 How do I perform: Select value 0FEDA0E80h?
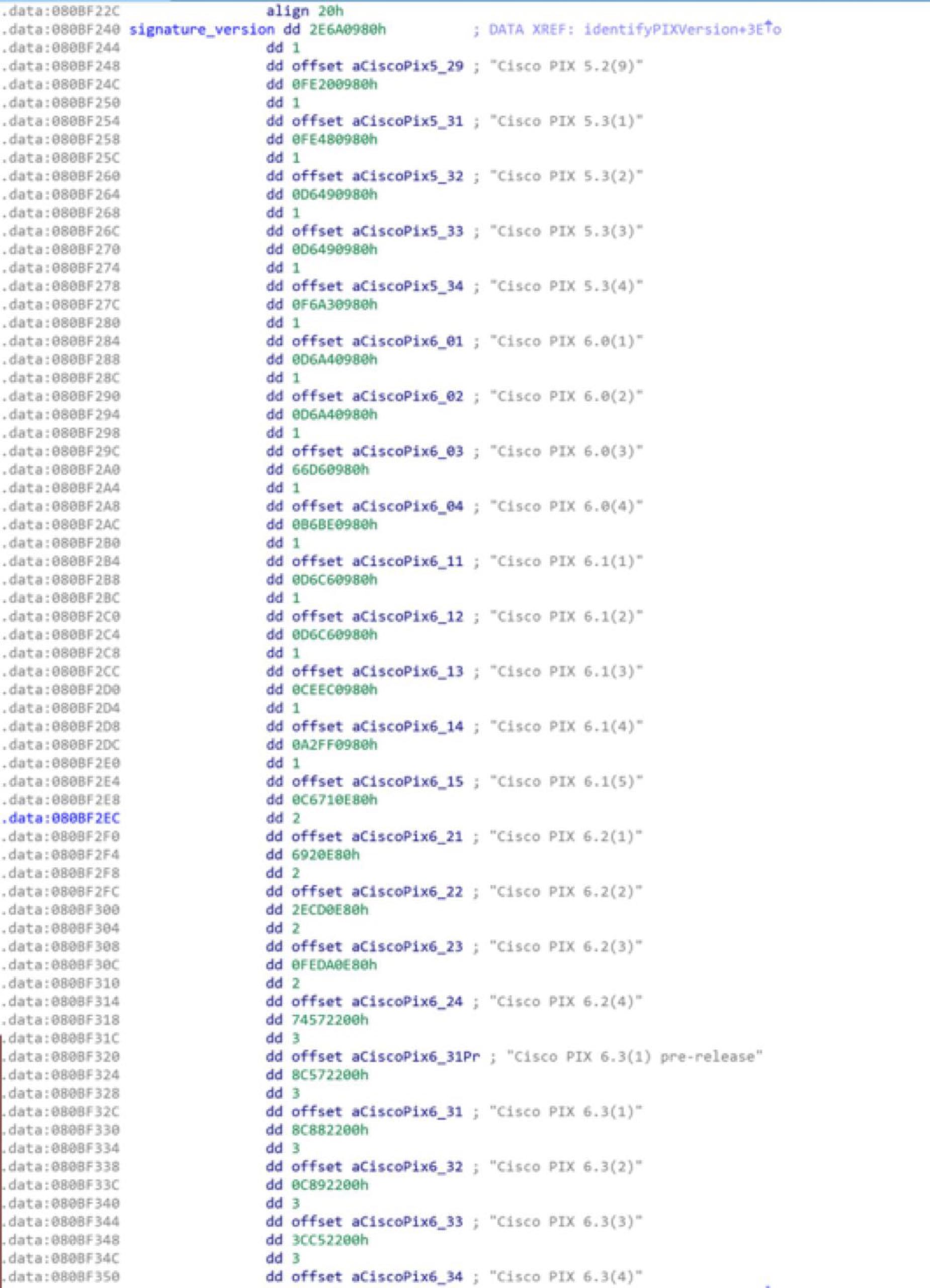[x=334, y=965]
